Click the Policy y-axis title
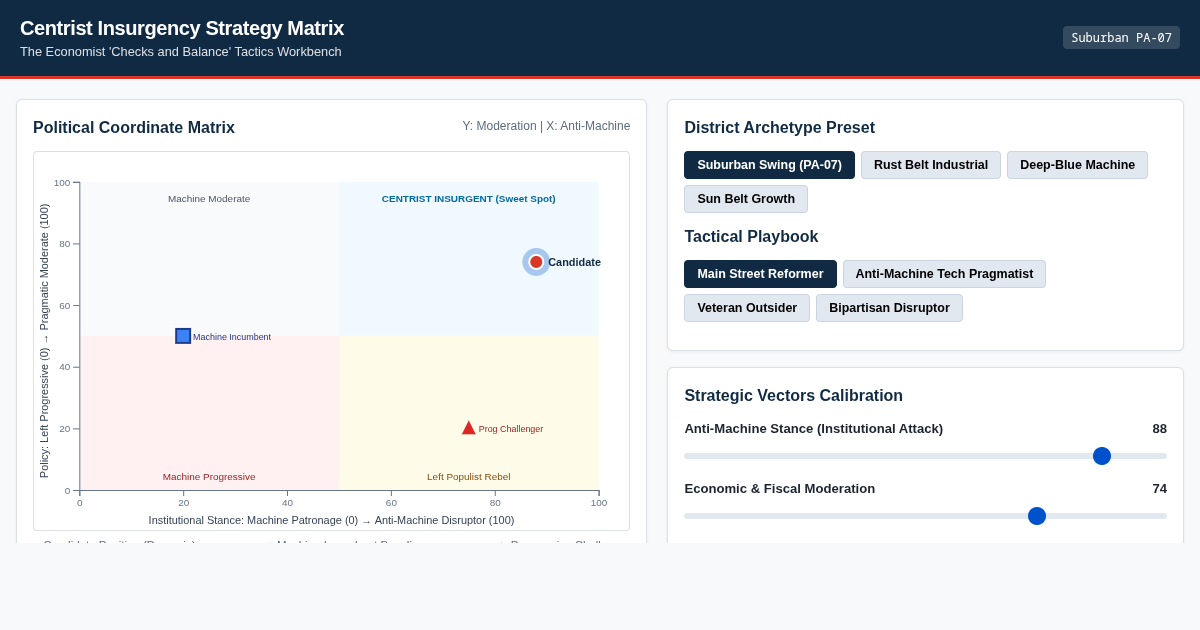 (x=44, y=341)
